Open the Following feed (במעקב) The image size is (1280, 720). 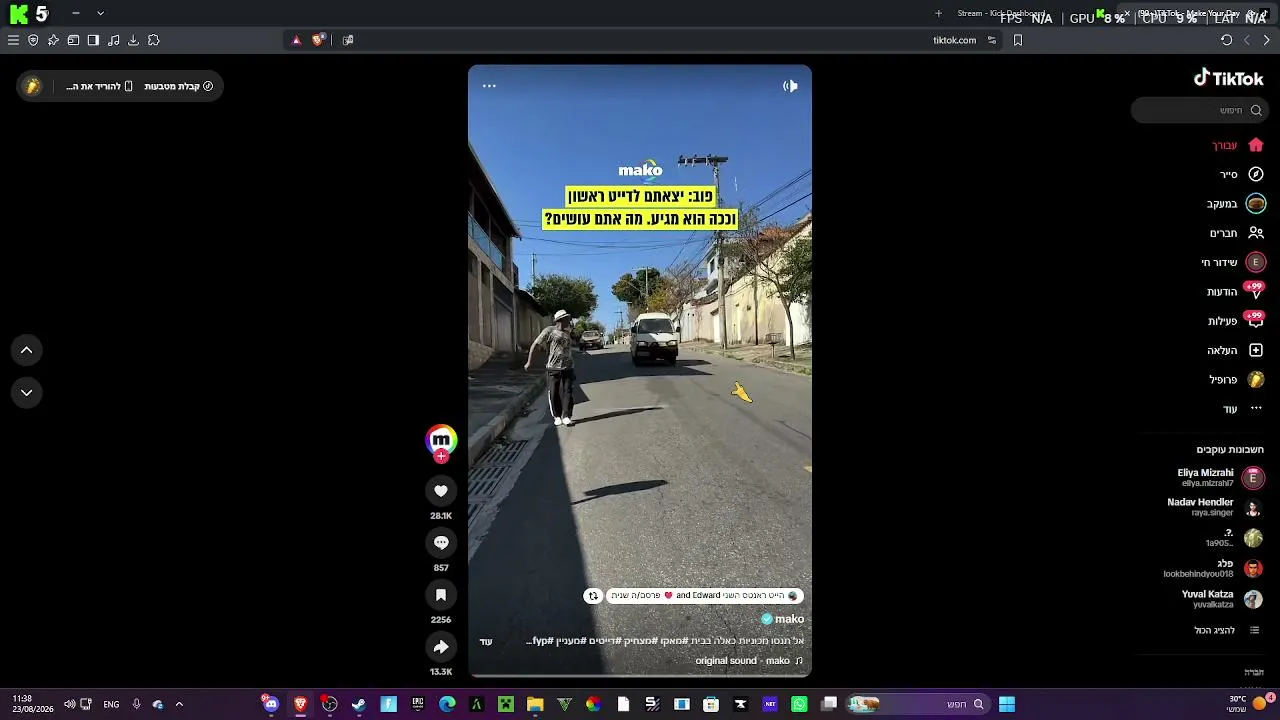[x=1236, y=204]
